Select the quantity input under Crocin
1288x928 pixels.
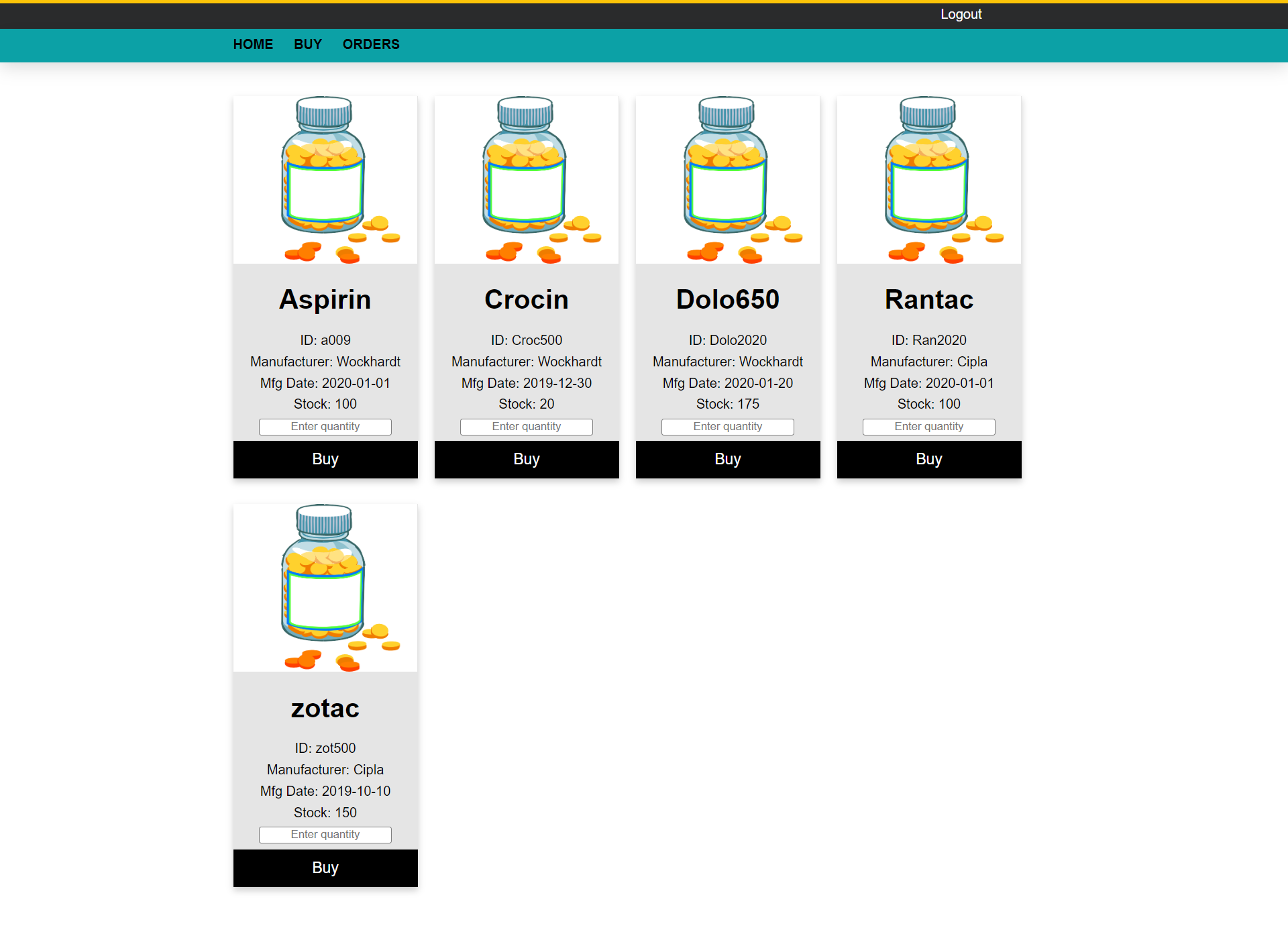click(526, 427)
